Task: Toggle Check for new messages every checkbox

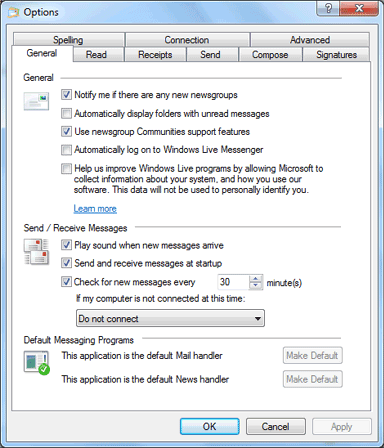Action: (66, 282)
